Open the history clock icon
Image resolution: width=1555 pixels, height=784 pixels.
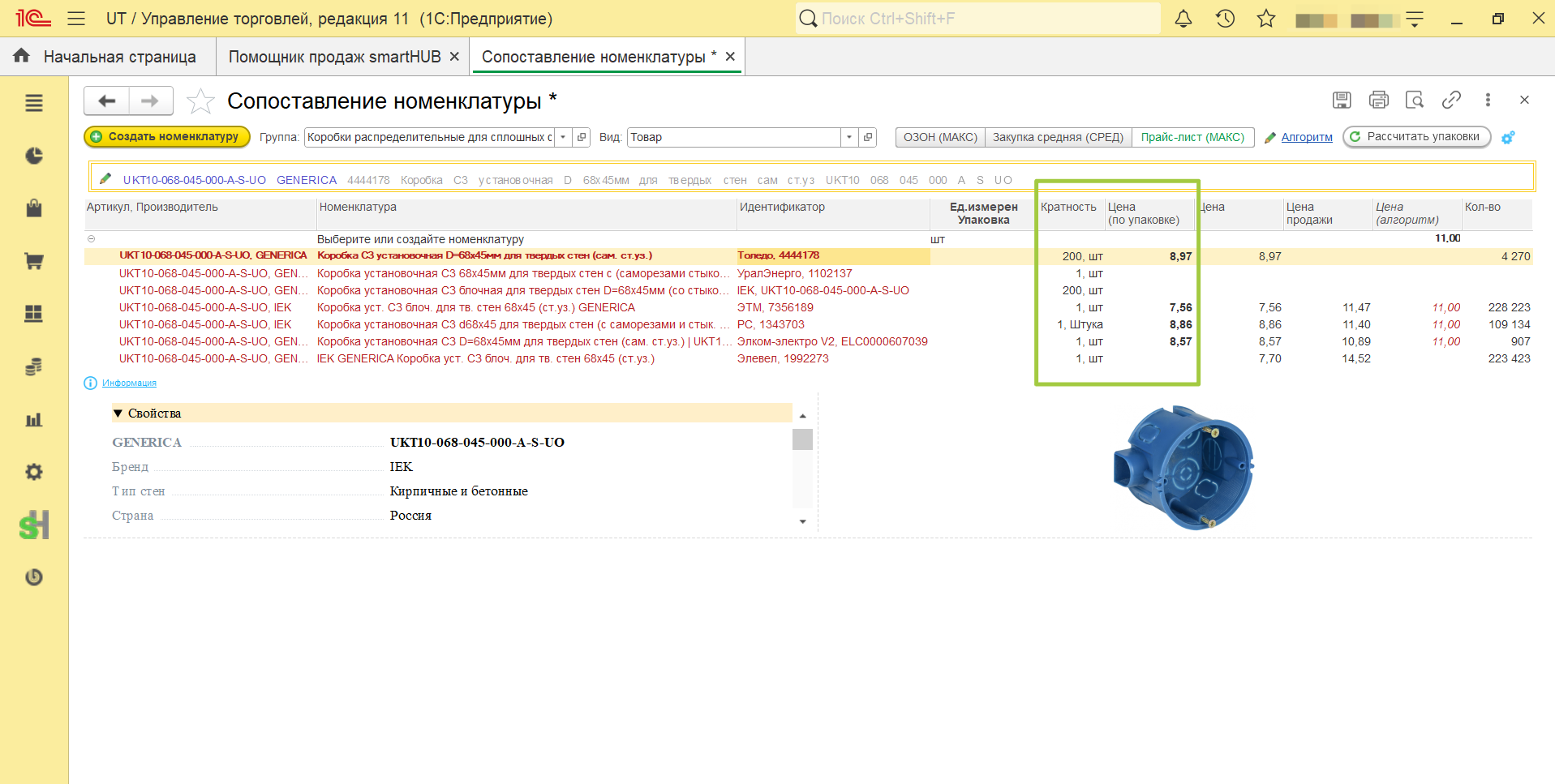point(1225,19)
